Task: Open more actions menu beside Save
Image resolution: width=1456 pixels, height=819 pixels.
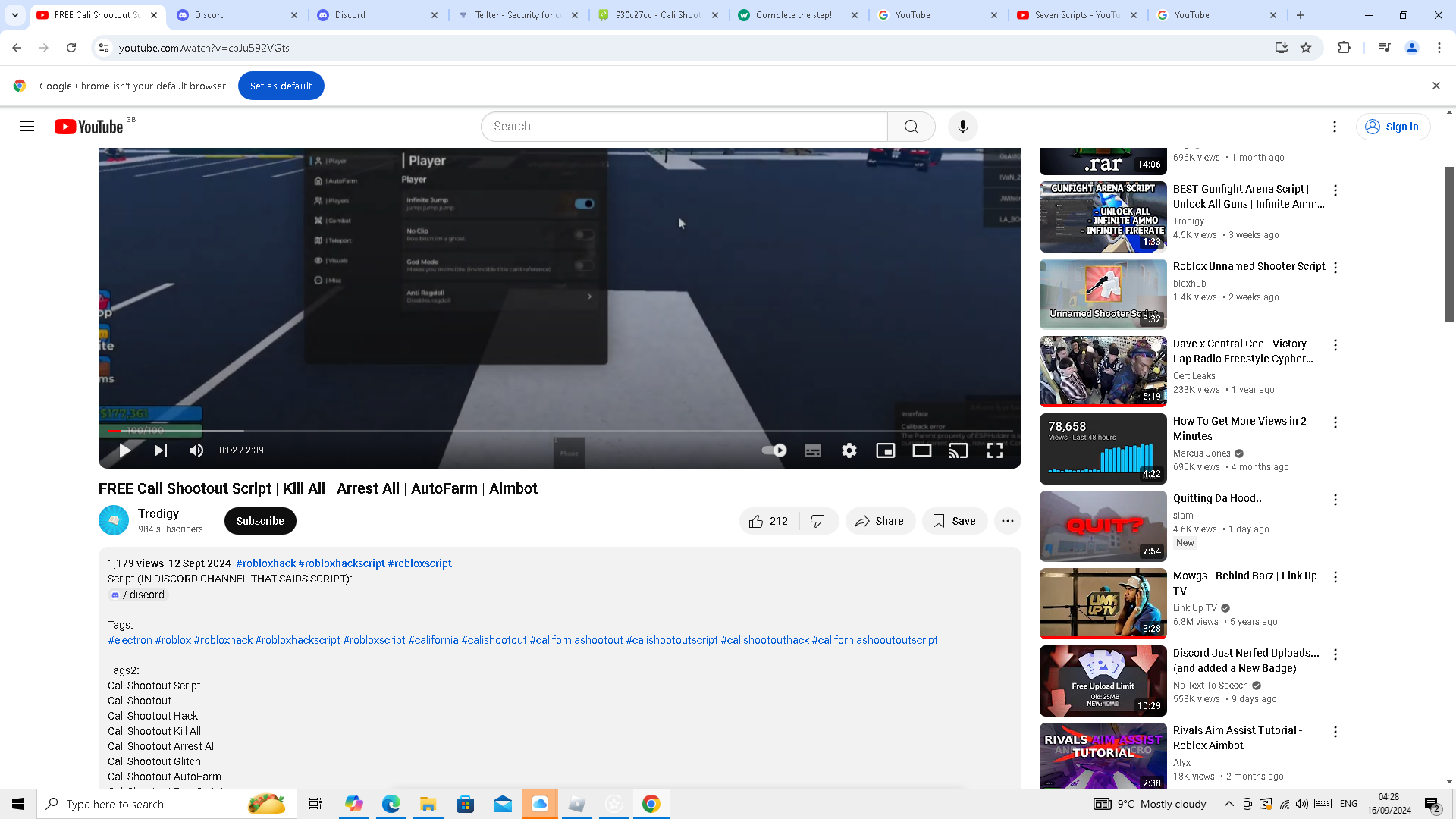Action: (x=1007, y=521)
